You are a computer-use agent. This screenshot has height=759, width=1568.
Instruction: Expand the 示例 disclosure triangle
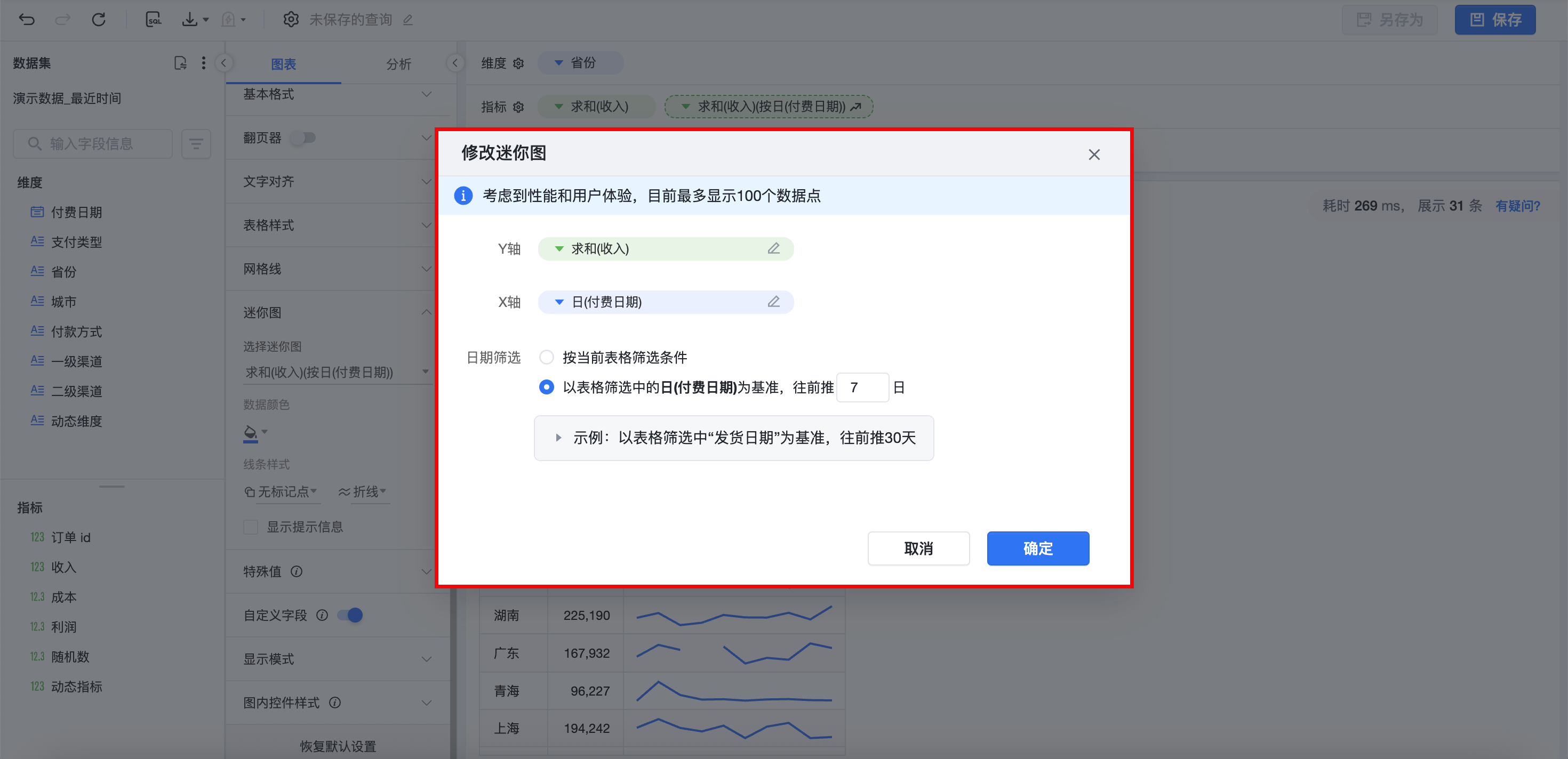558,437
